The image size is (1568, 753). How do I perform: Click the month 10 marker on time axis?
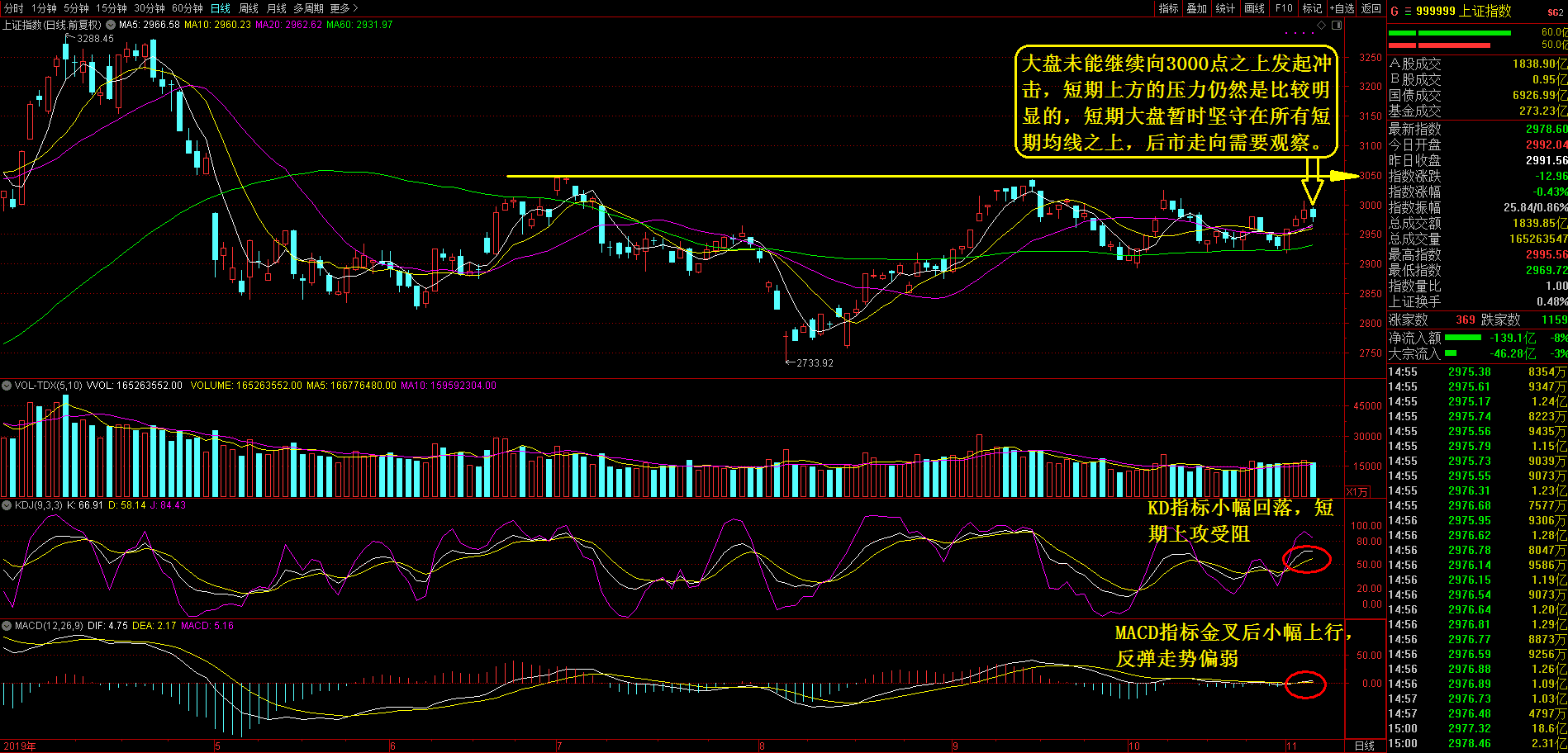pos(1133,746)
